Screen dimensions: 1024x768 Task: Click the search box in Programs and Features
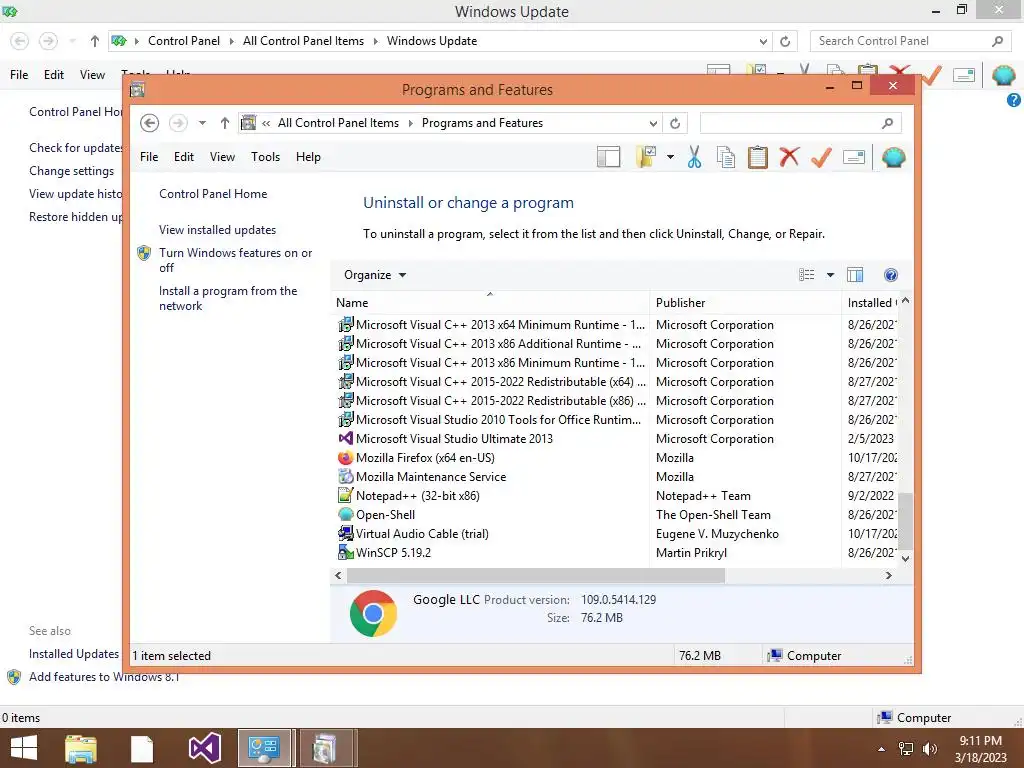point(801,123)
